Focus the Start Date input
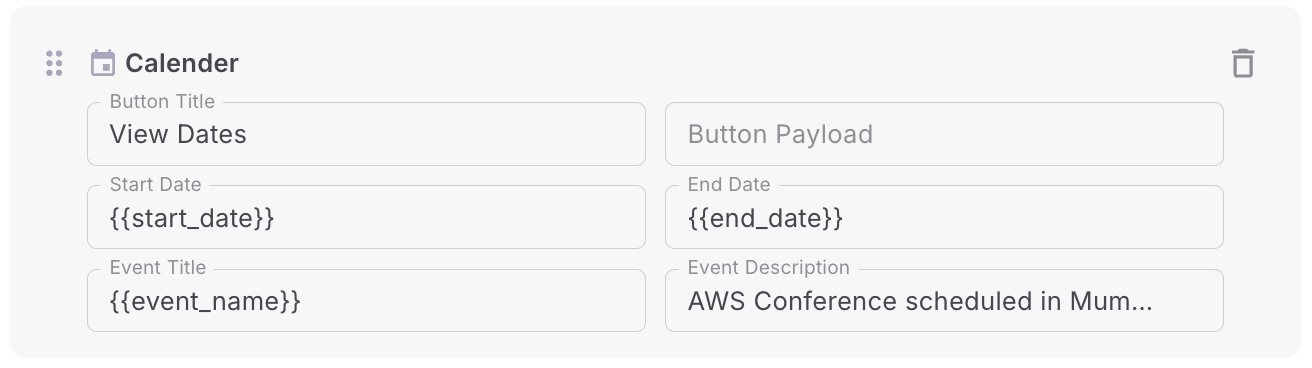Viewport: 1312px width, 368px height. [x=366, y=217]
